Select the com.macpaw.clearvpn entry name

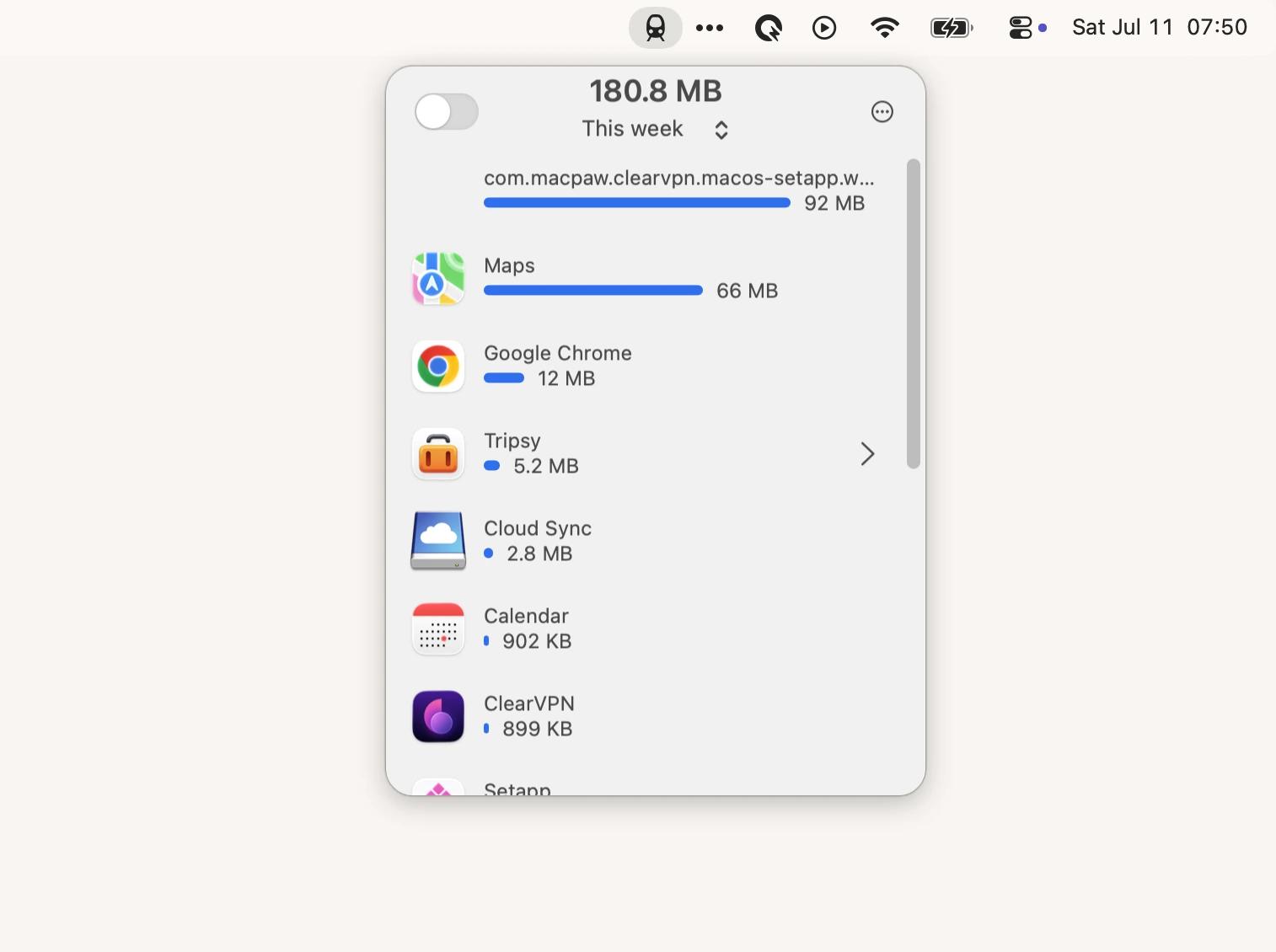[678, 178]
